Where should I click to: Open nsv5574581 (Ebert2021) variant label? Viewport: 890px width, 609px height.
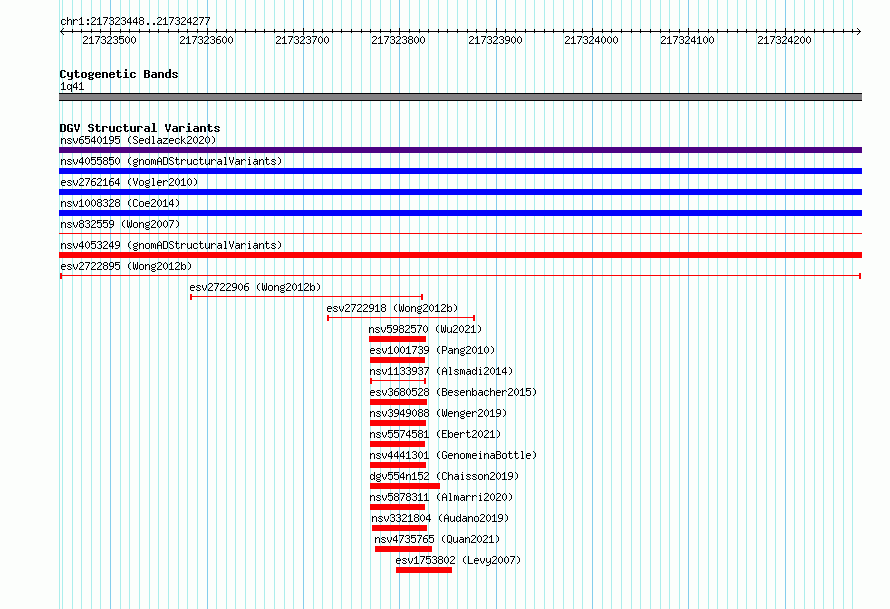coord(435,434)
